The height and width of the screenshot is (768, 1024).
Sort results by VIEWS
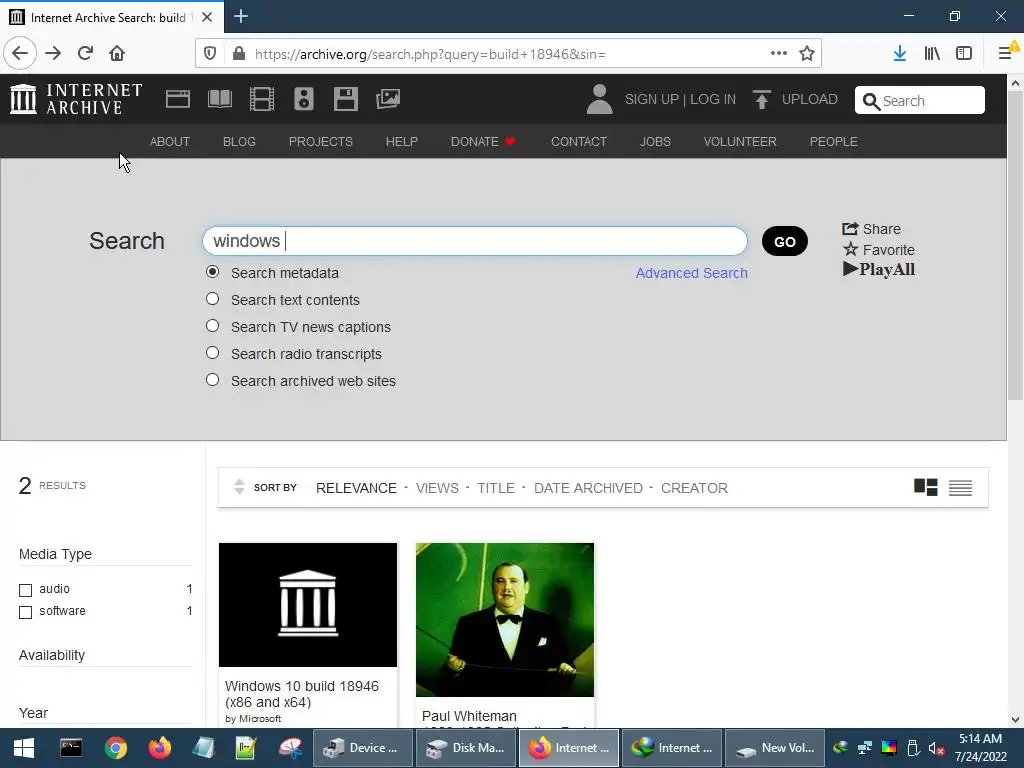pyautogui.click(x=437, y=488)
